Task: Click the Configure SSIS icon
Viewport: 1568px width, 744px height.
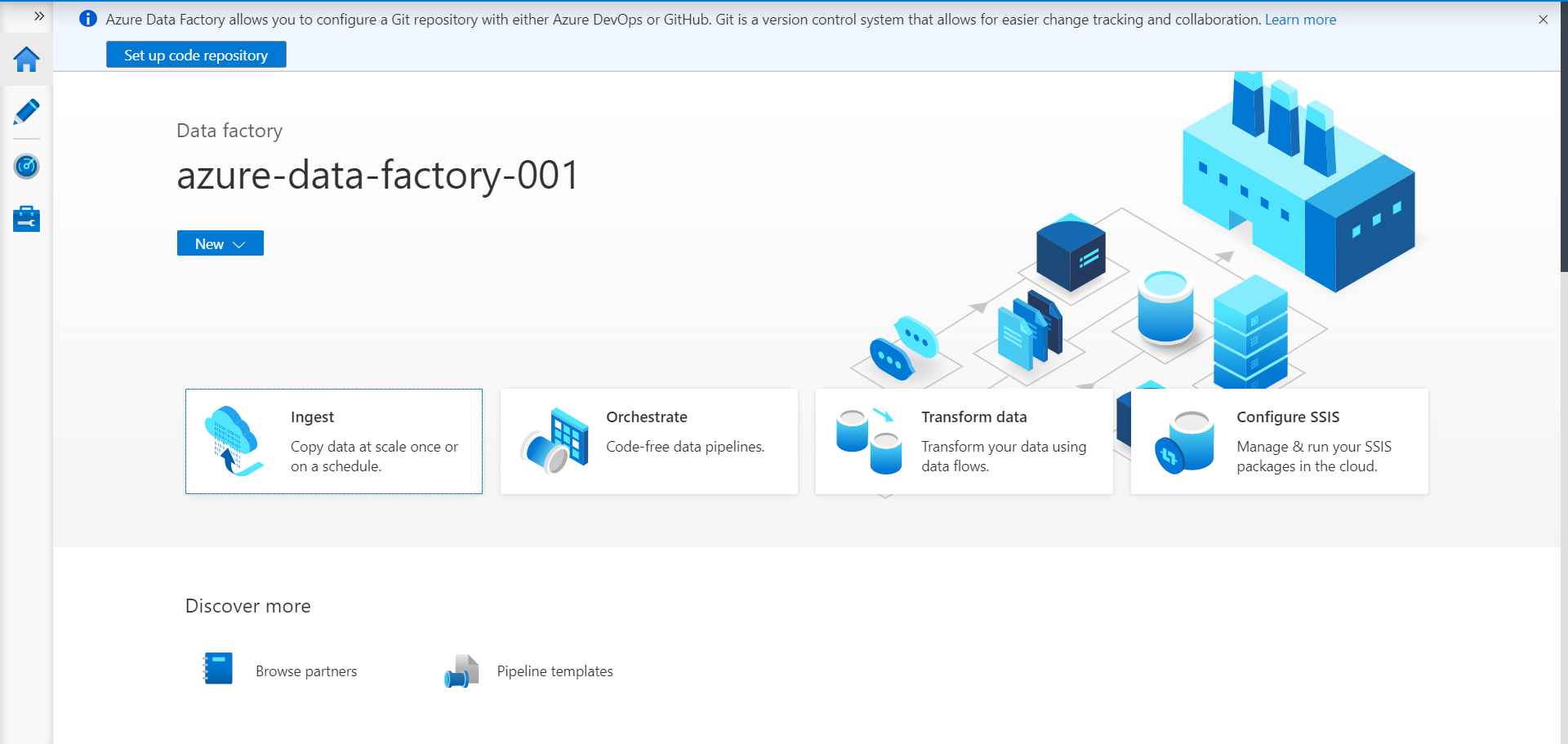Action: [1184, 442]
